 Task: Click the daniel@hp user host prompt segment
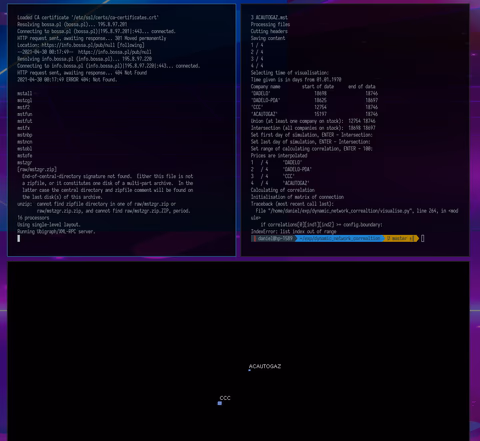click(274, 238)
